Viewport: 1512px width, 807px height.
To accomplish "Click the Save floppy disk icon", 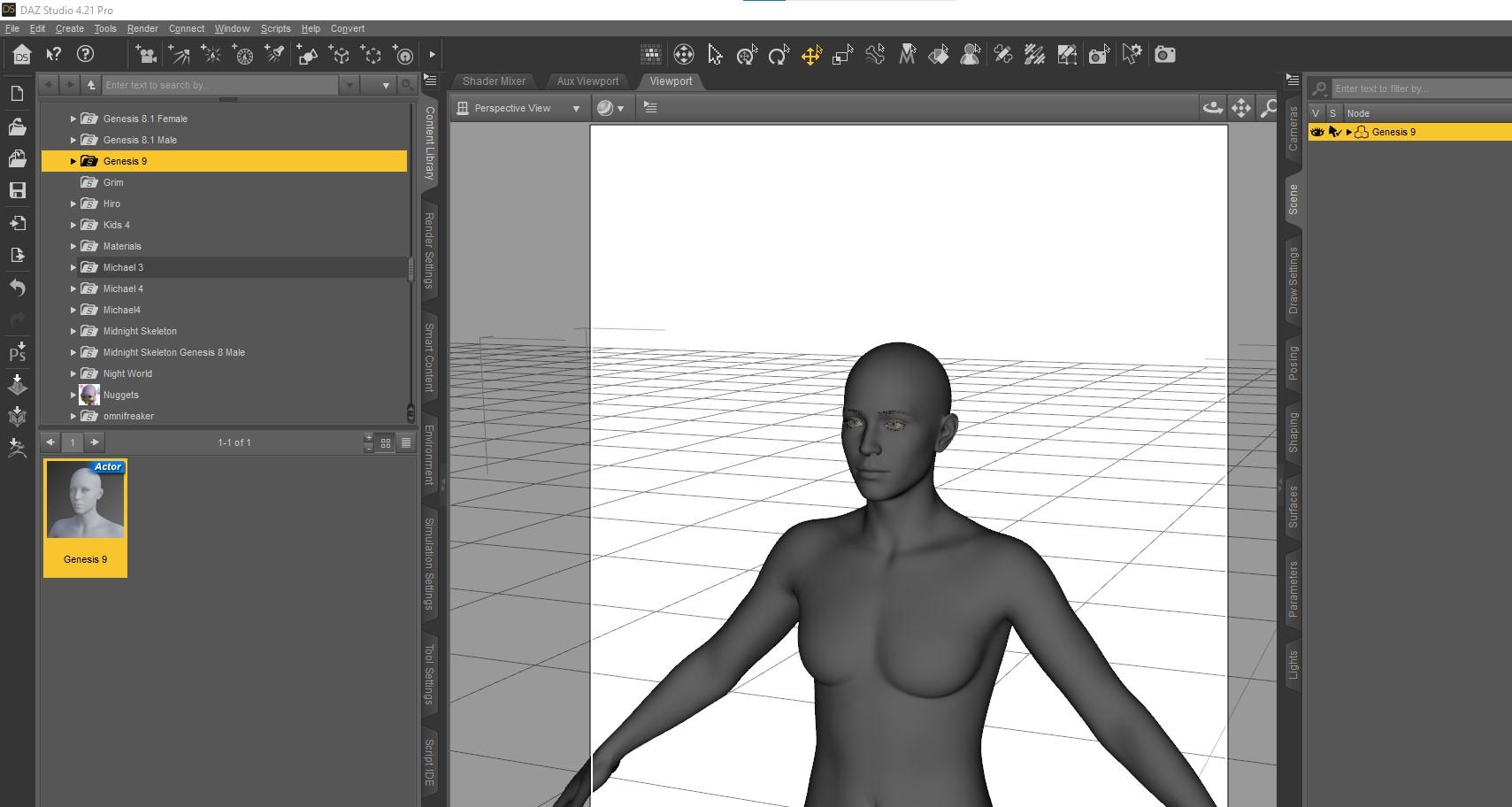I will pyautogui.click(x=17, y=190).
